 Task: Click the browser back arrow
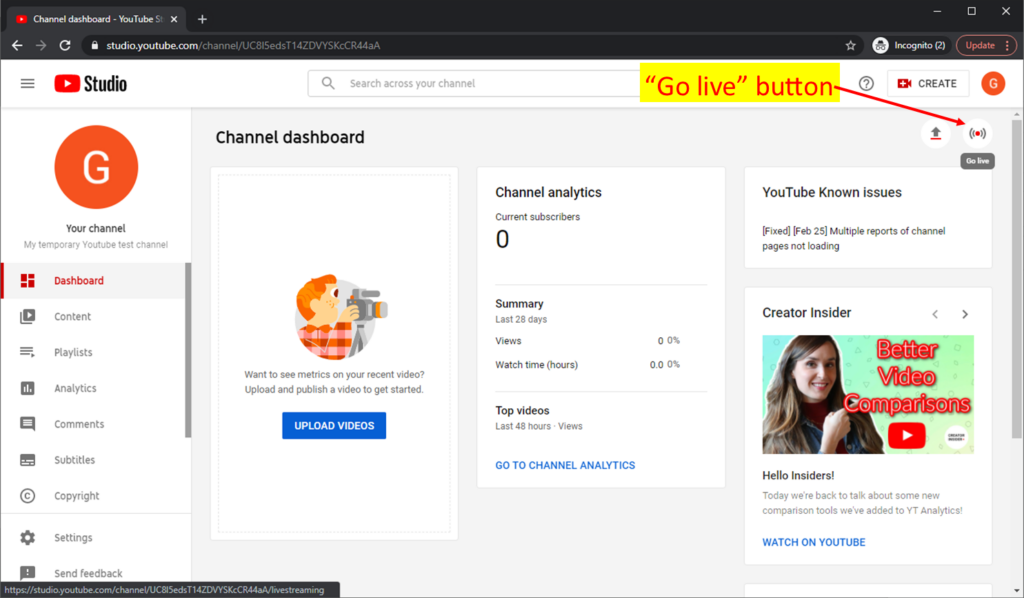17,46
